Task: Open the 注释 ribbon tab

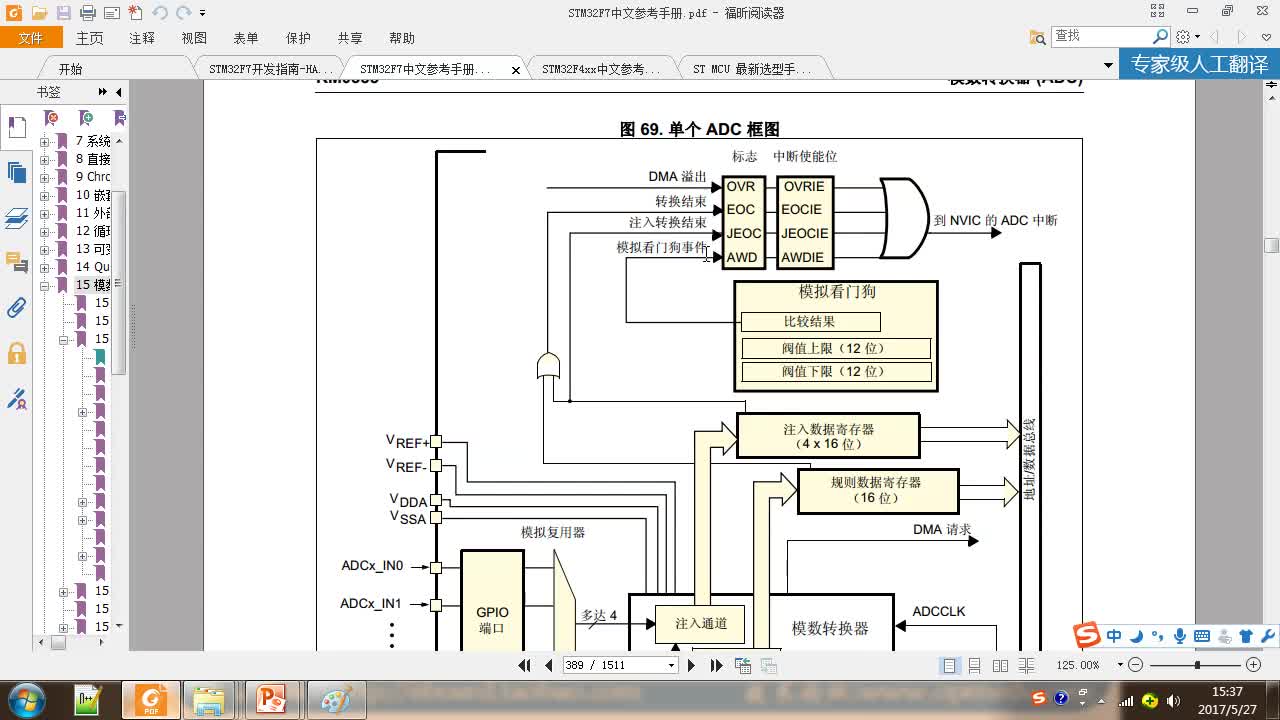Action: click(x=142, y=38)
